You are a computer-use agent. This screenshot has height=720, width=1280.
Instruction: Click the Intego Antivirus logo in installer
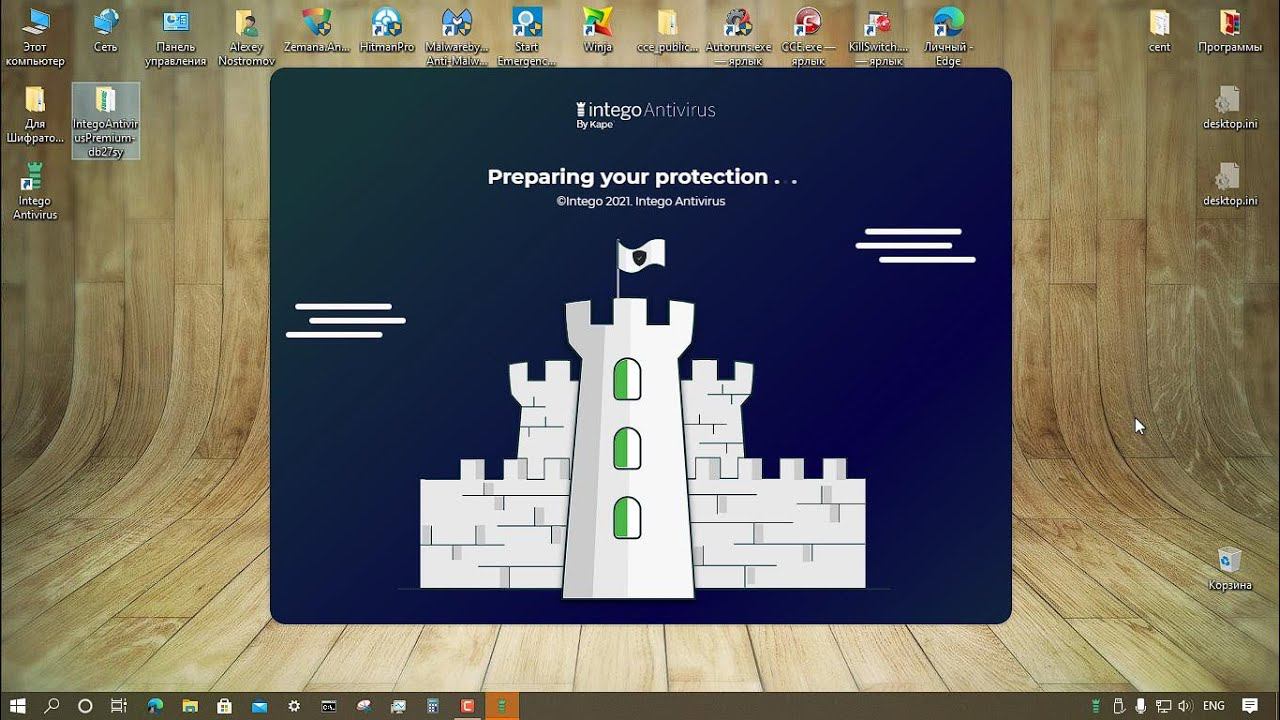tap(645, 114)
